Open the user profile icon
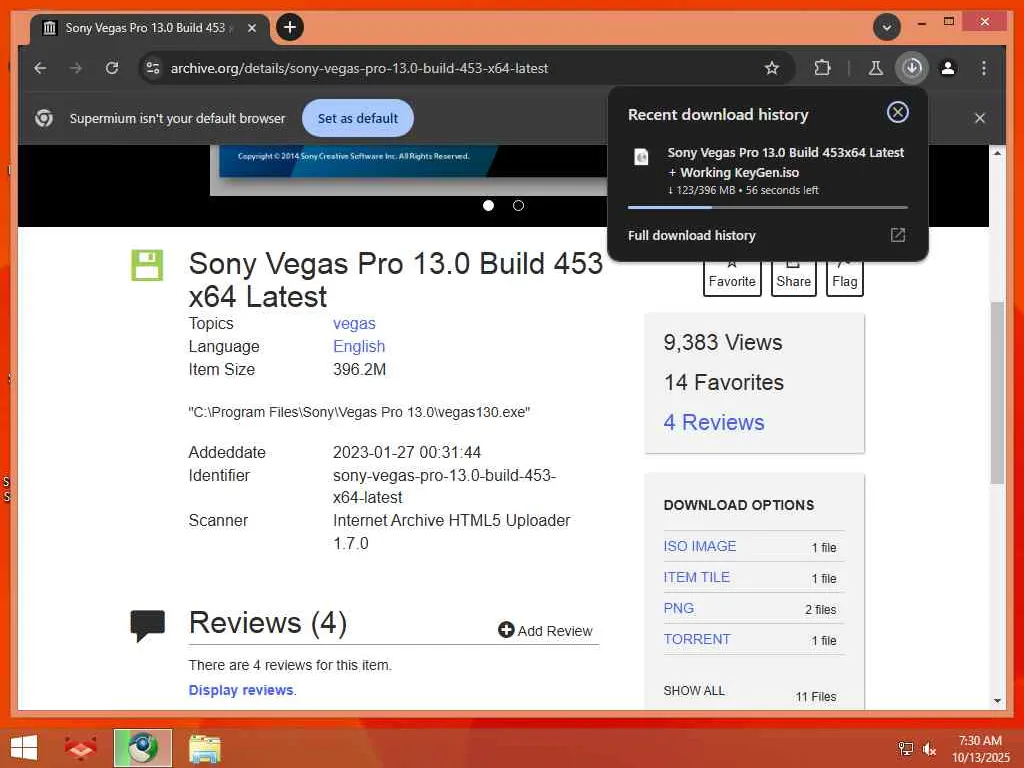This screenshot has height=768, width=1024. [x=948, y=68]
